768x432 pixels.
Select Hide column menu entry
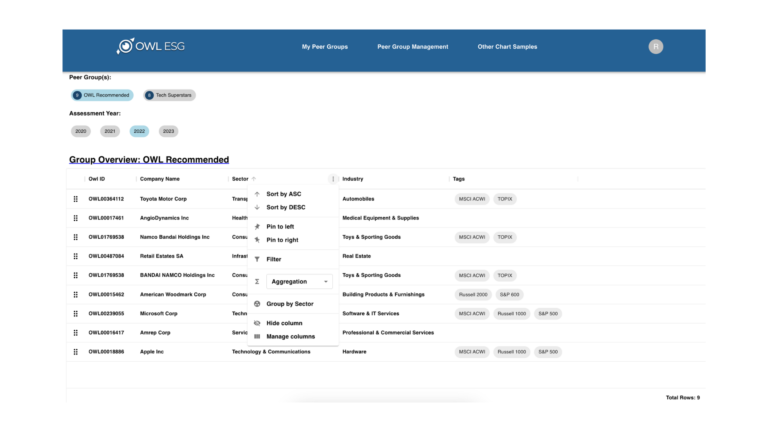tap(293, 323)
